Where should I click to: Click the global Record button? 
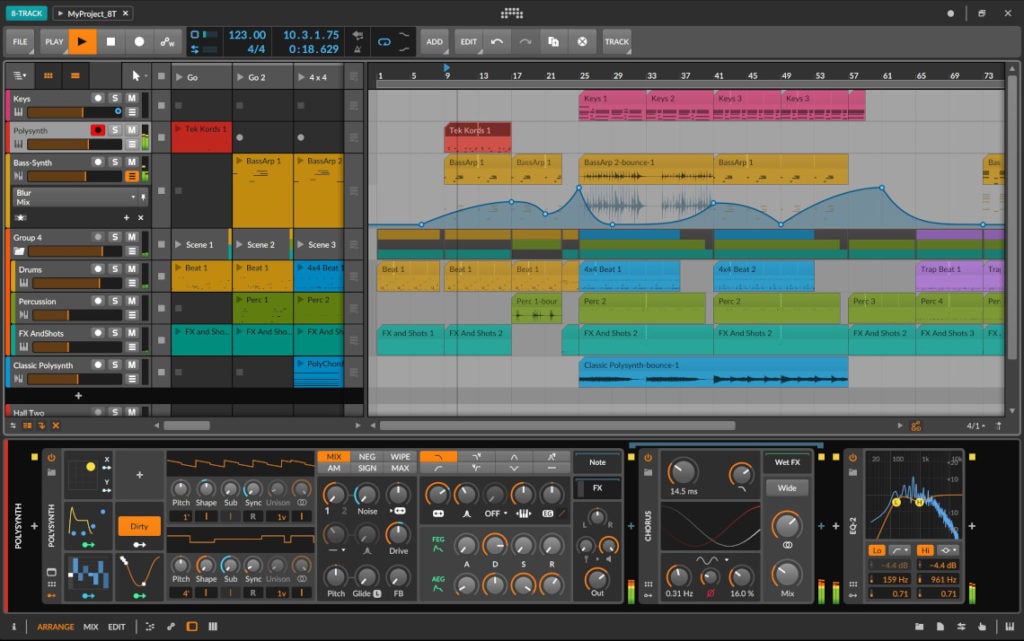tap(139, 42)
